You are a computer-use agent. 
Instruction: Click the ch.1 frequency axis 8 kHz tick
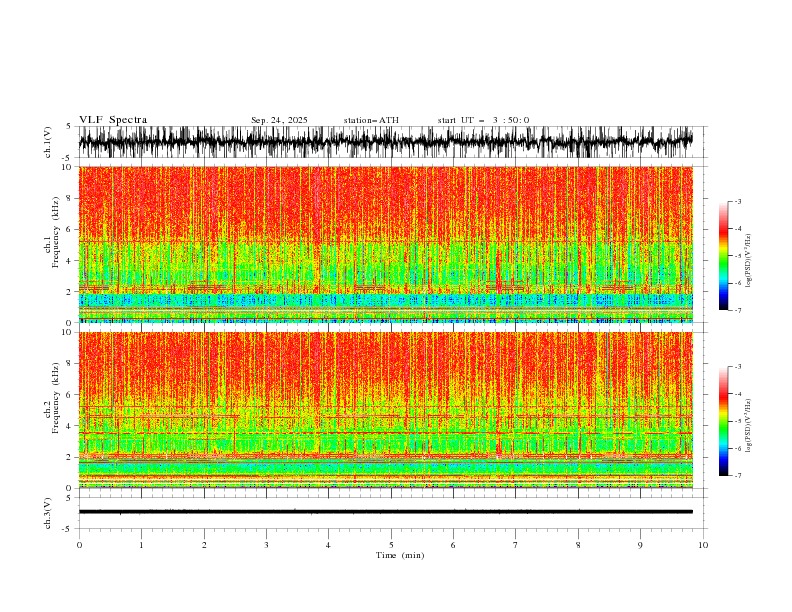click(x=71, y=198)
